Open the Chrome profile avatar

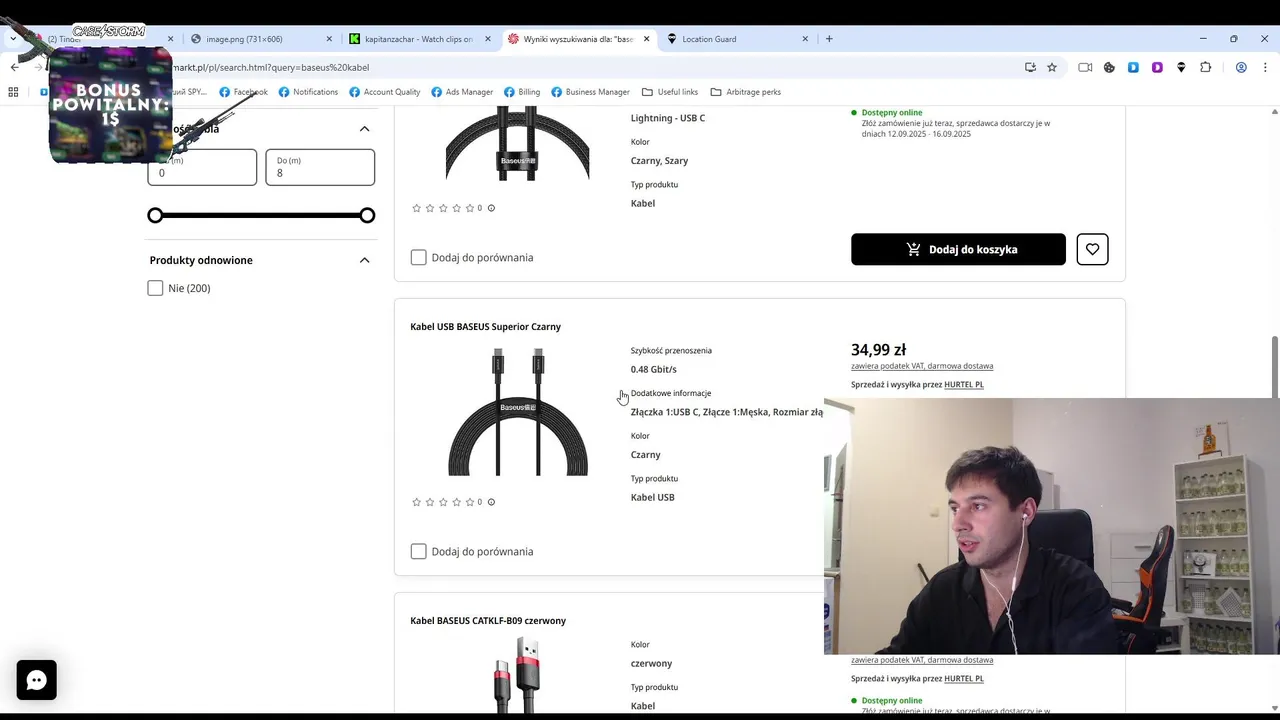pyautogui.click(x=1241, y=67)
